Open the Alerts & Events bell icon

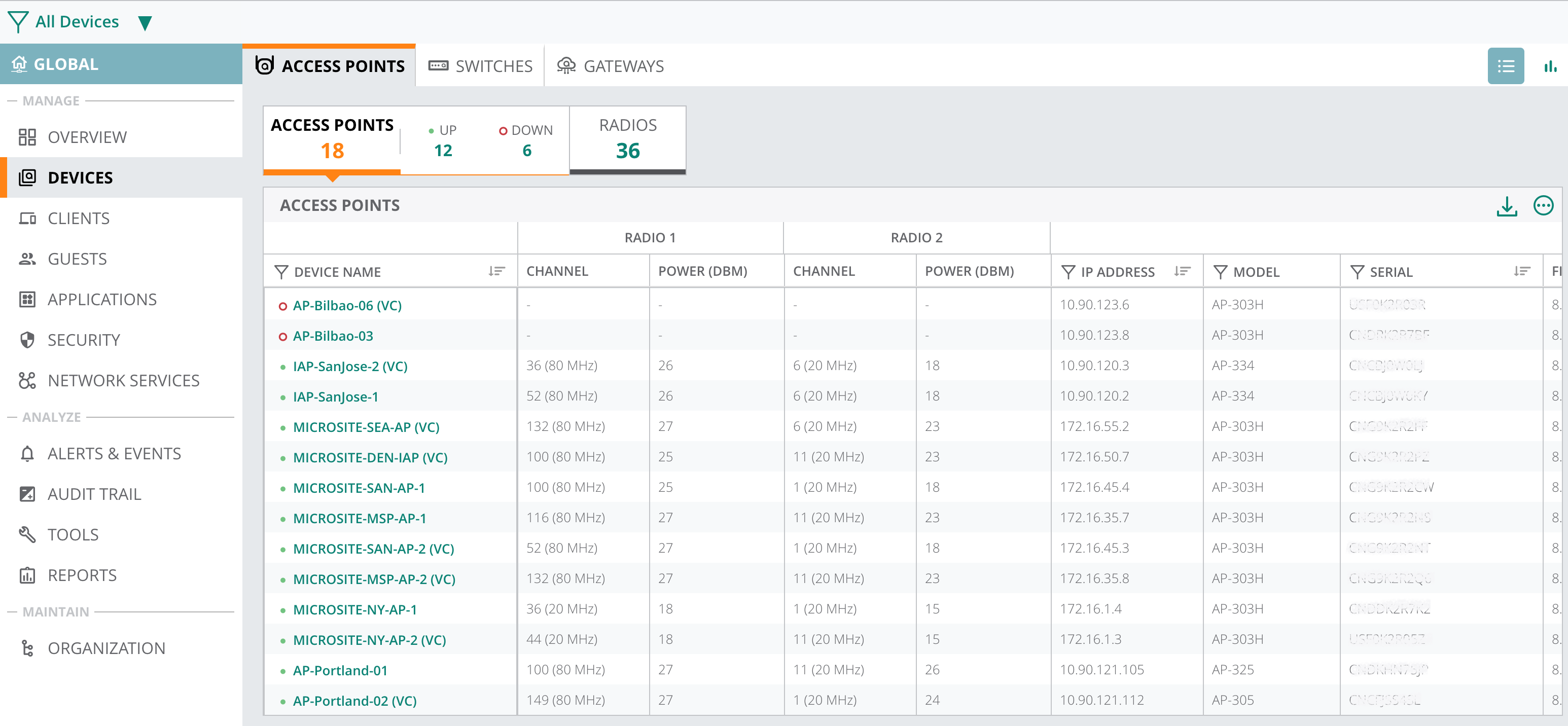click(x=27, y=453)
